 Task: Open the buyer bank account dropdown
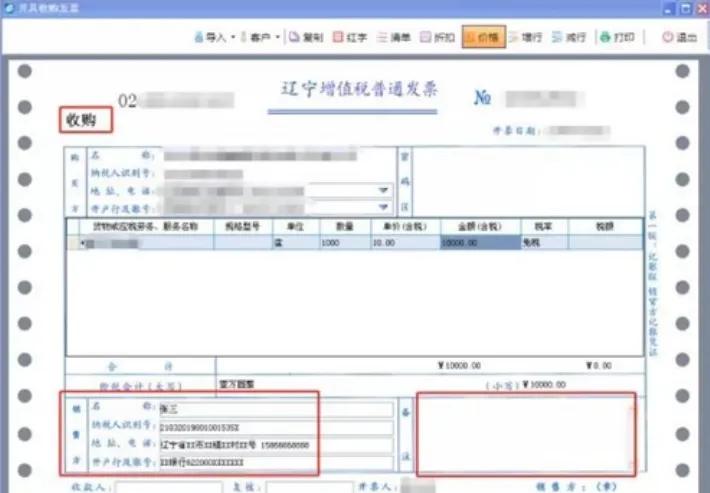383,207
